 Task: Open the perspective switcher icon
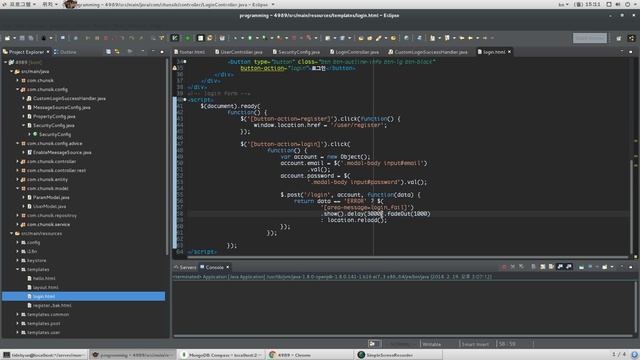[x=619, y=38]
